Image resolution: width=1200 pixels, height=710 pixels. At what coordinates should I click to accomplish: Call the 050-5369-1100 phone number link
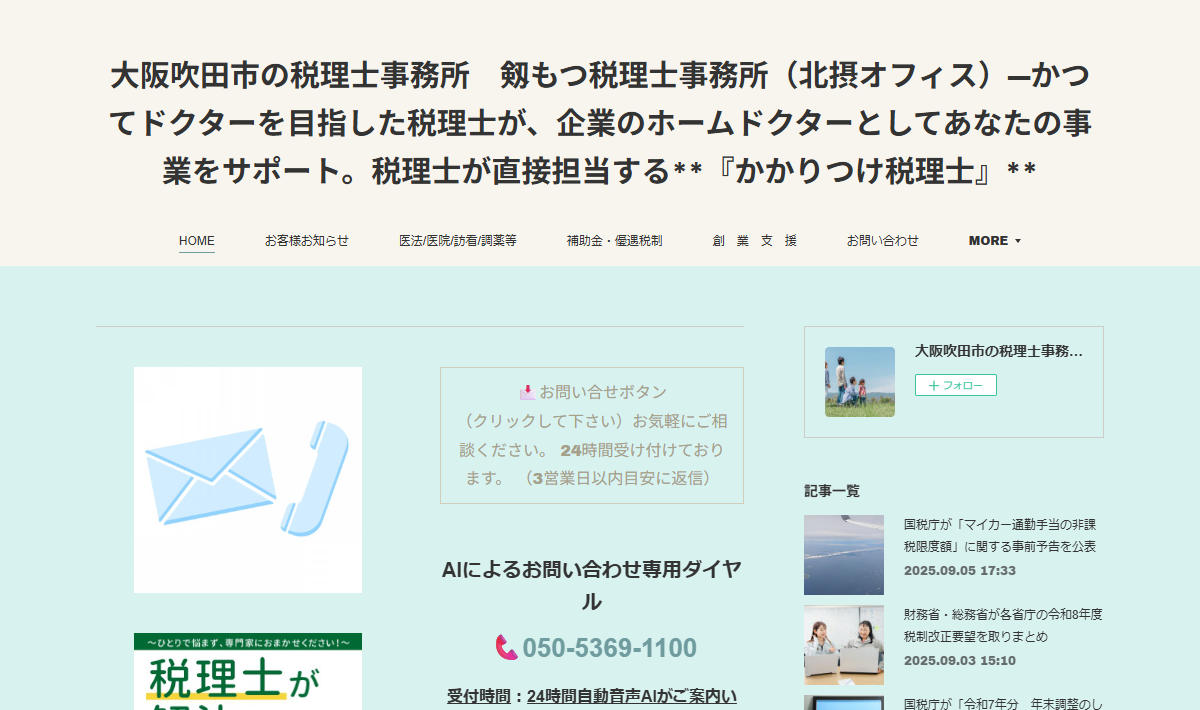point(609,648)
